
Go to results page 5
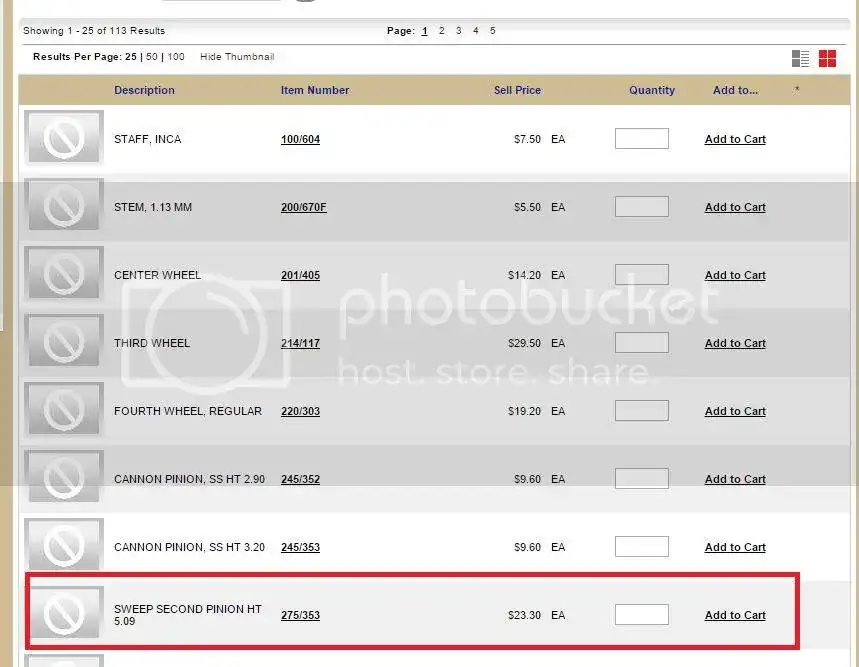point(493,31)
